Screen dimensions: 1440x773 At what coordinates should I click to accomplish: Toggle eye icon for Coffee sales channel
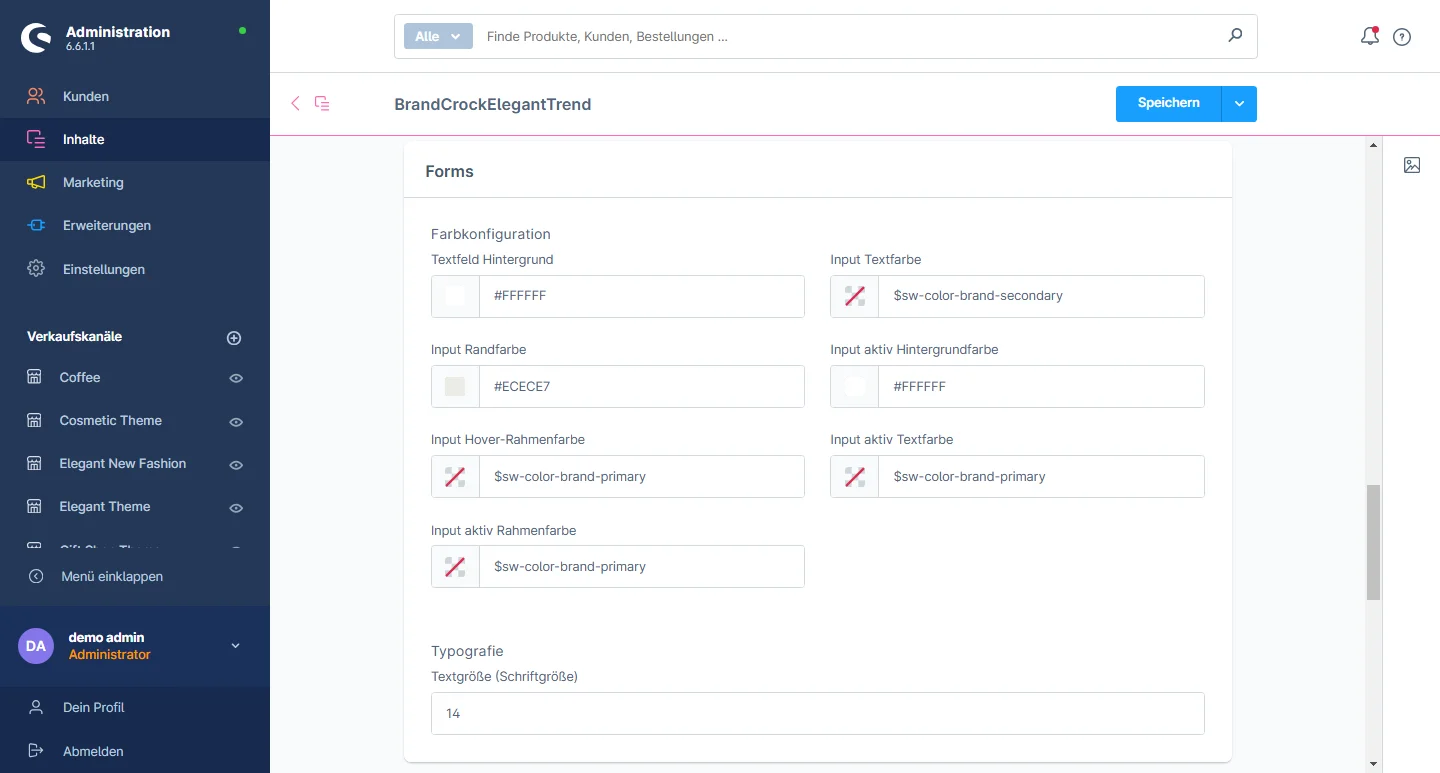click(x=236, y=378)
